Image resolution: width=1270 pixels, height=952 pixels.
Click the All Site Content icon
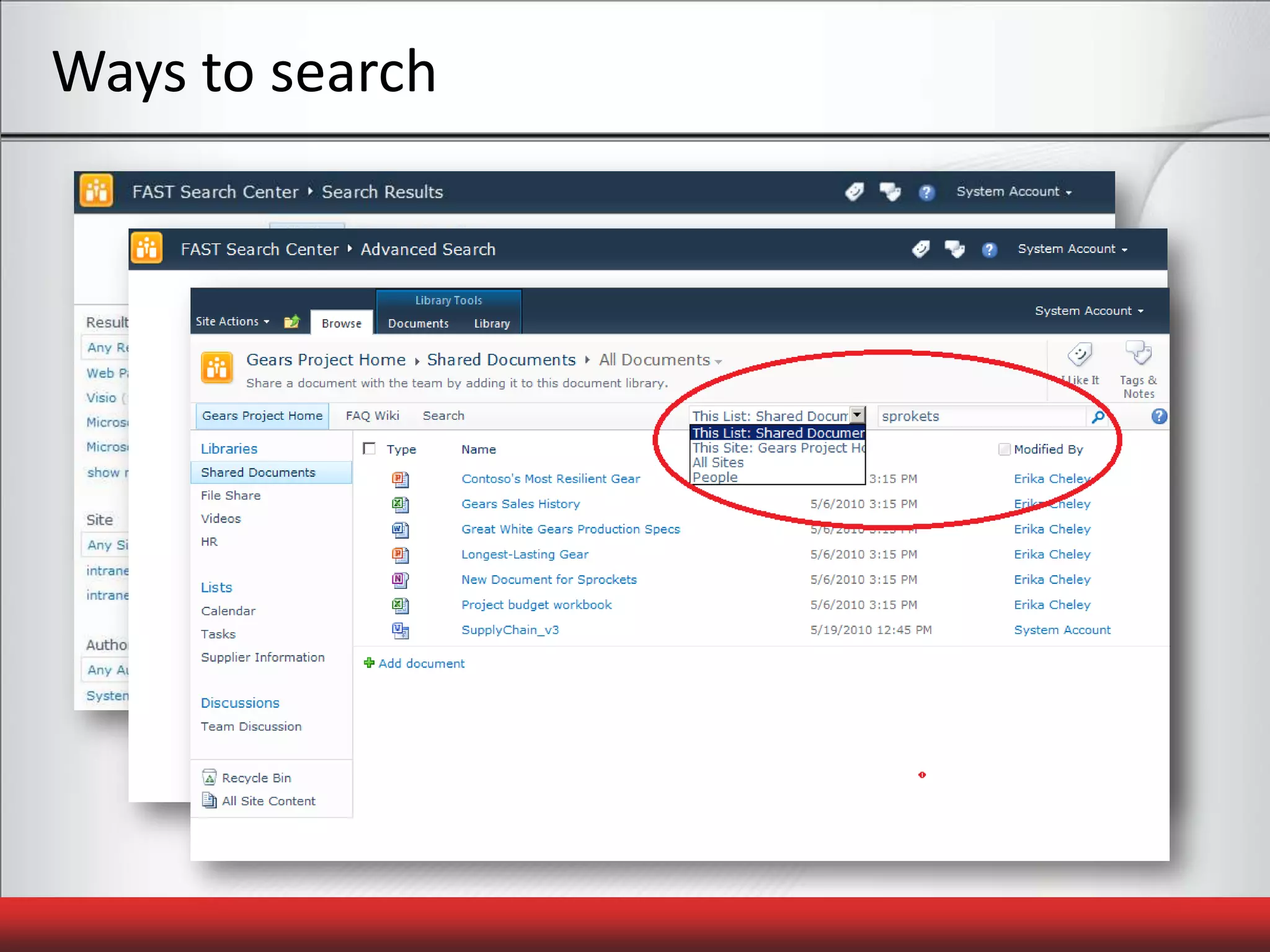[x=210, y=800]
